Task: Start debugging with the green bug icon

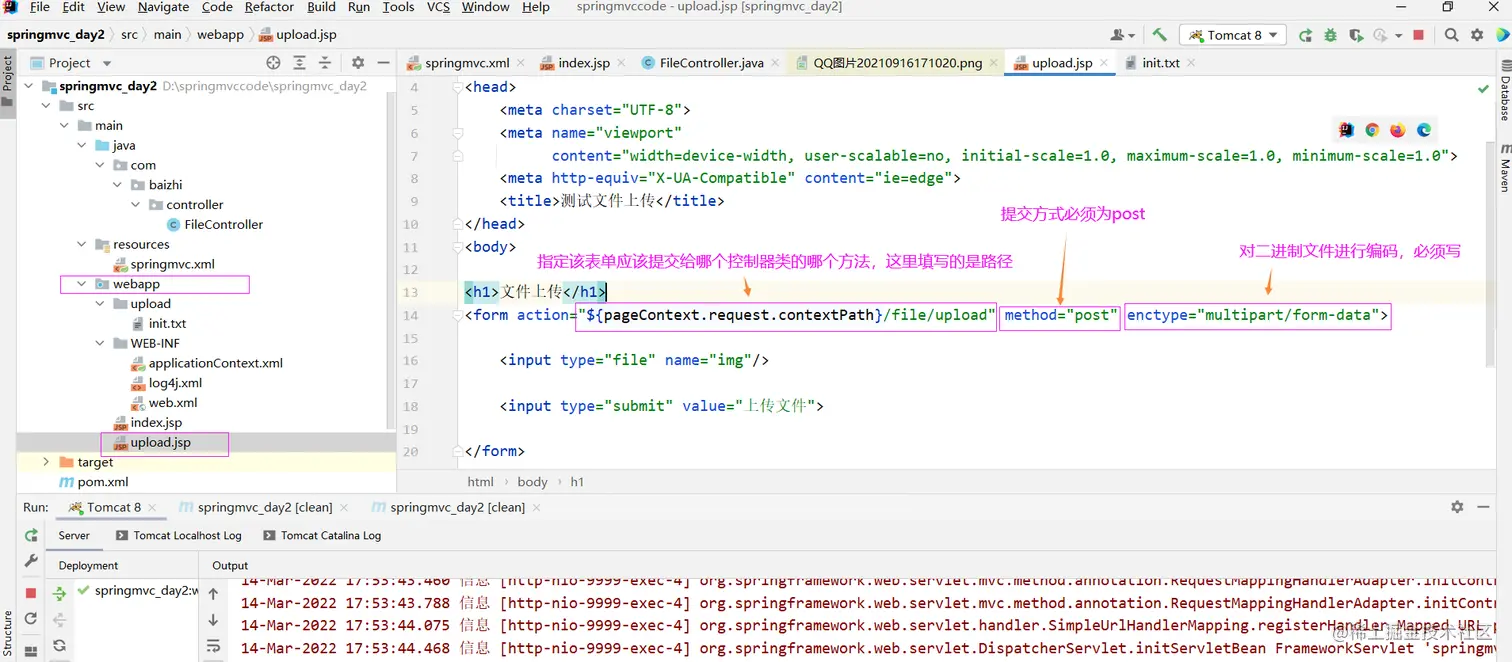Action: coord(1330,35)
